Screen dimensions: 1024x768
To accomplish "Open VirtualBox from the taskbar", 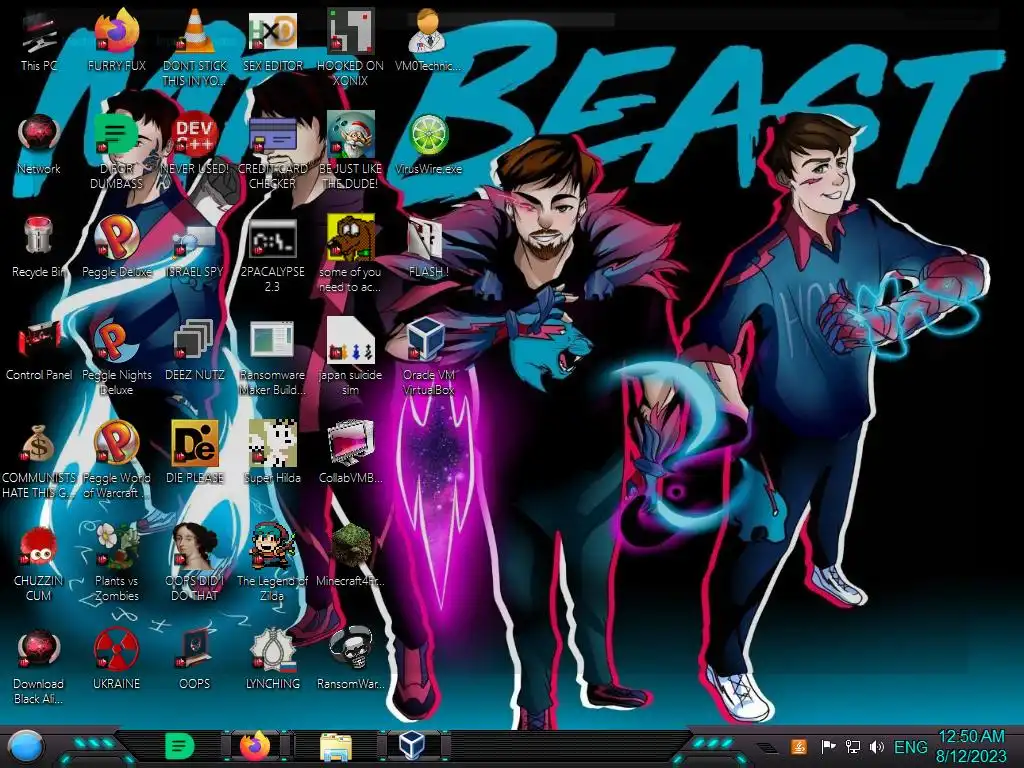I will point(412,746).
